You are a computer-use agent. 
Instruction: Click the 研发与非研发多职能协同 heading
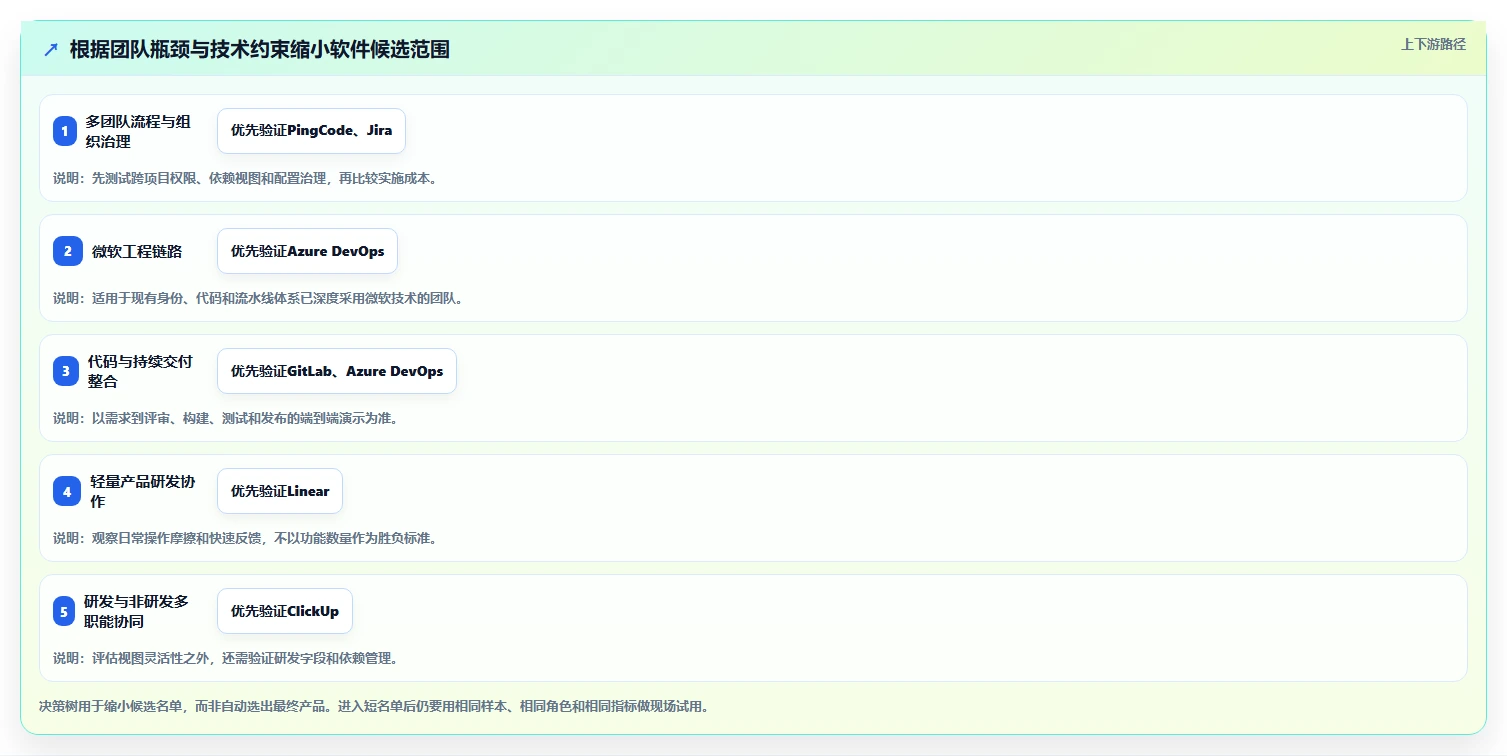pyautogui.click(x=136, y=611)
